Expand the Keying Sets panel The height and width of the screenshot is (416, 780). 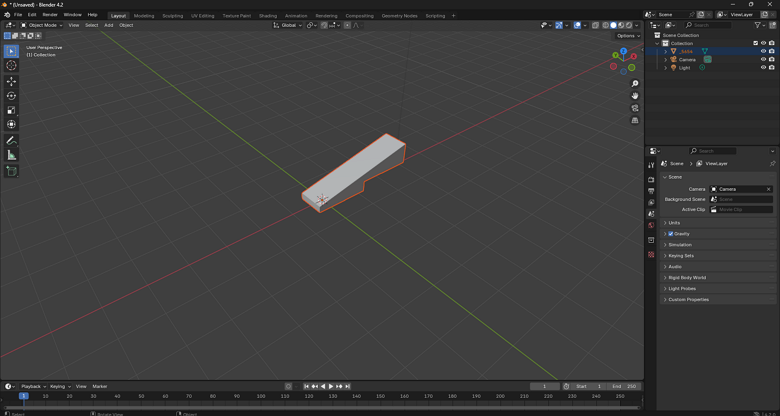click(x=718, y=256)
